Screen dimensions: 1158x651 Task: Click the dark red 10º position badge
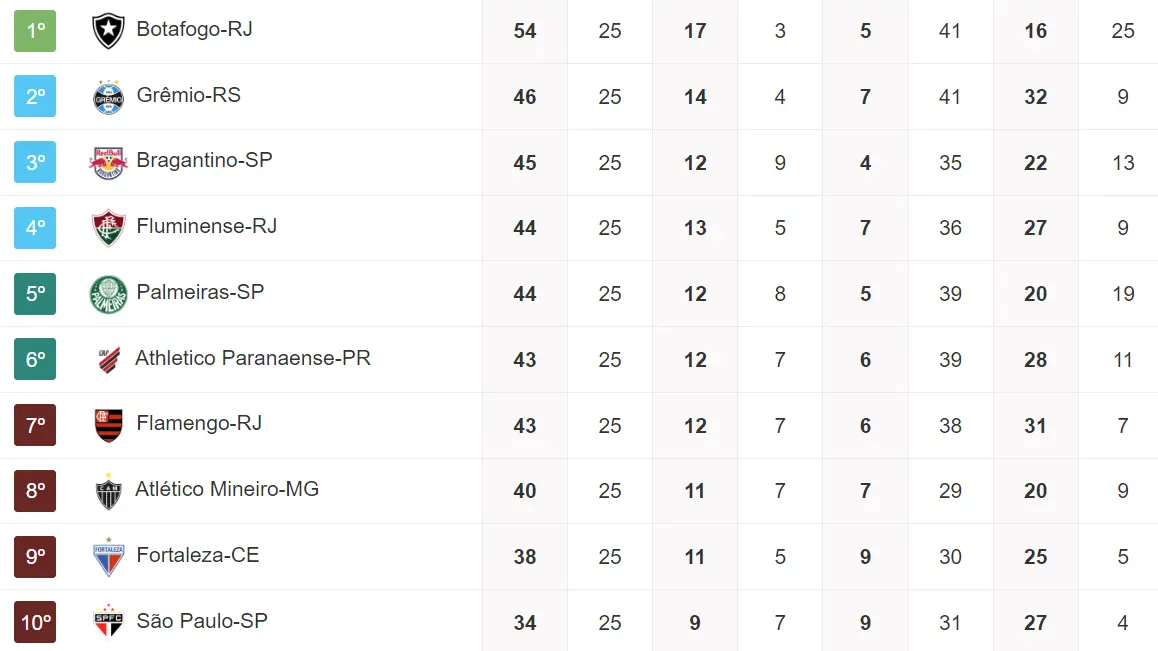point(35,622)
